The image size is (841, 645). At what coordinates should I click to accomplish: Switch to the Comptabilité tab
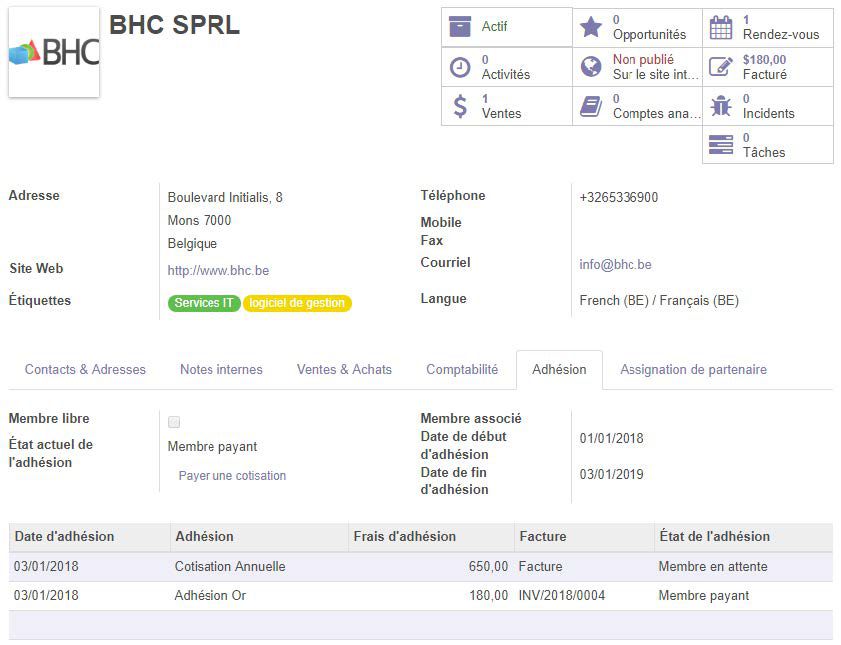pyautogui.click(x=462, y=369)
